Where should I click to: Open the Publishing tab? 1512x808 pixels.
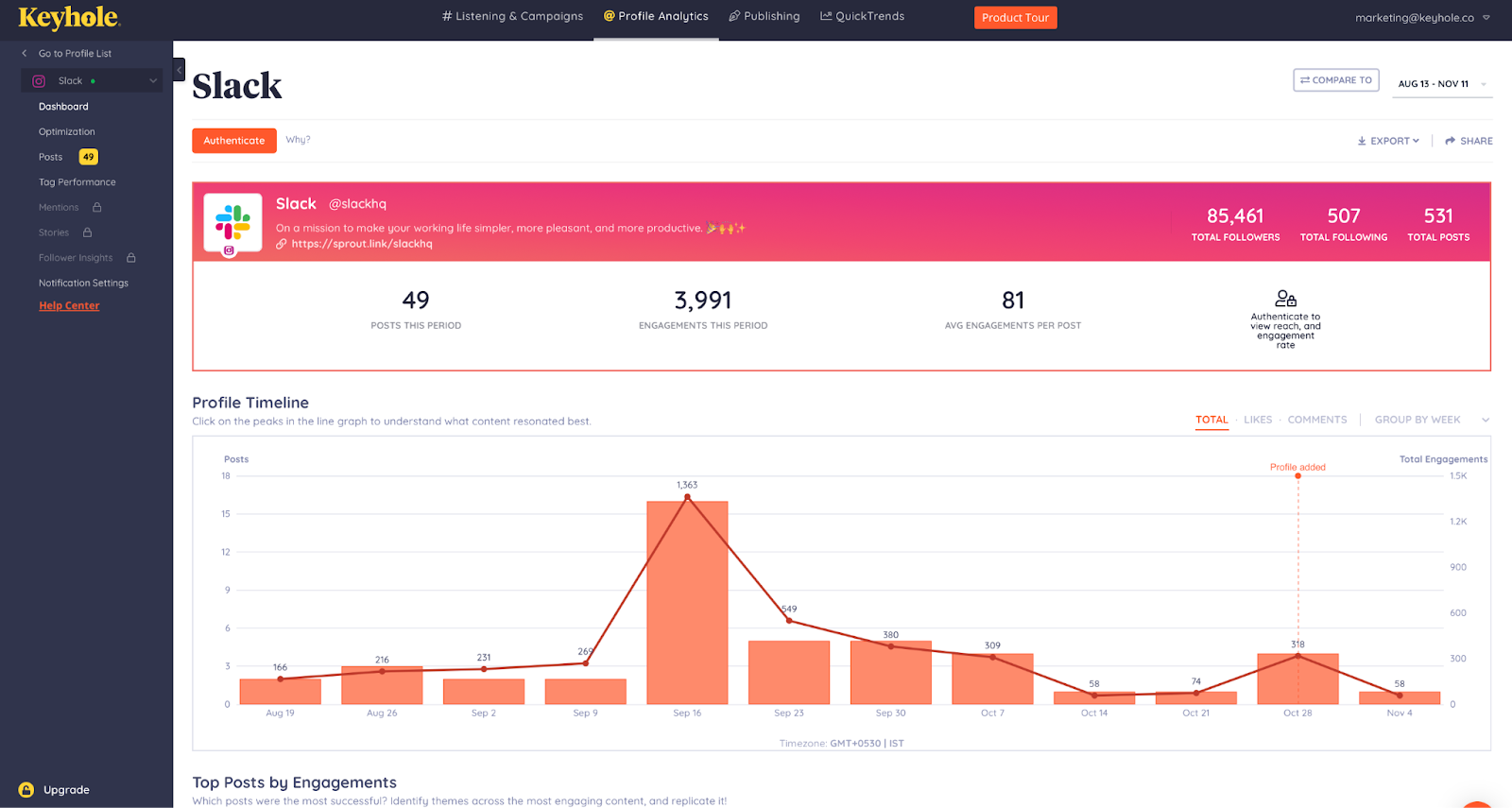tap(764, 16)
